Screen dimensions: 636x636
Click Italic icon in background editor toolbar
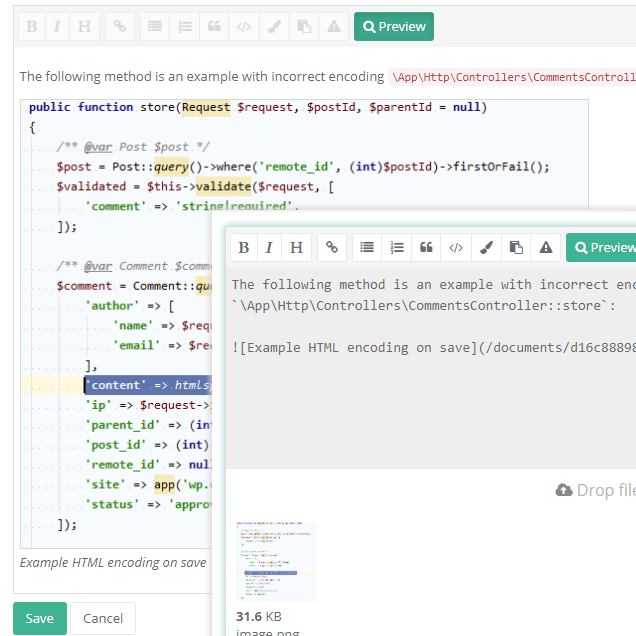[57, 27]
